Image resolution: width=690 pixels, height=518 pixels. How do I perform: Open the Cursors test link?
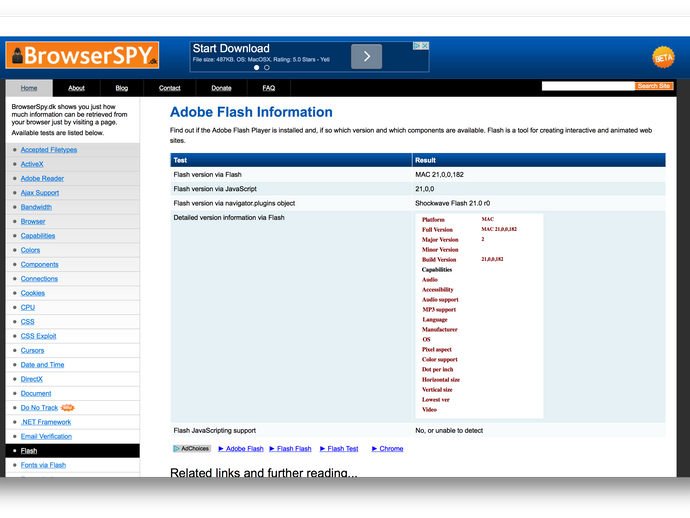click(33, 350)
